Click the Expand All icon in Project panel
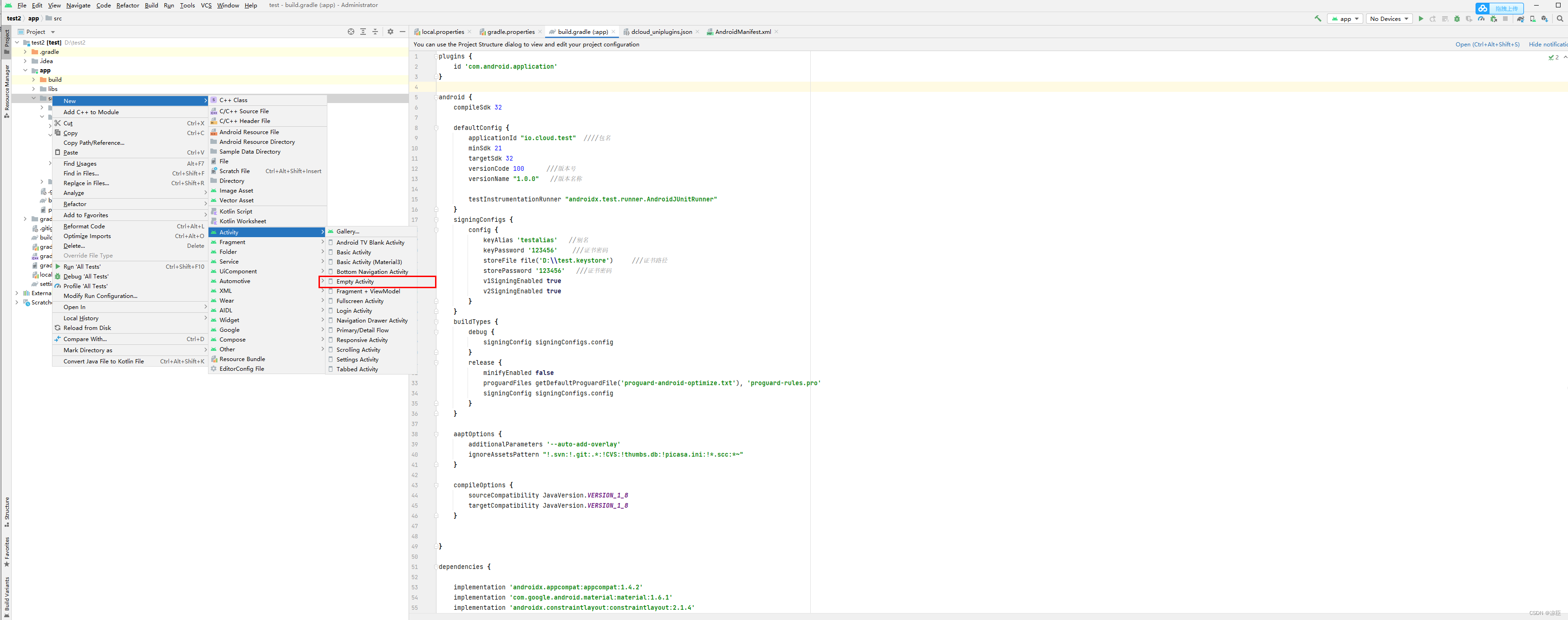Screen dimensions: 1568x620 click(x=364, y=32)
